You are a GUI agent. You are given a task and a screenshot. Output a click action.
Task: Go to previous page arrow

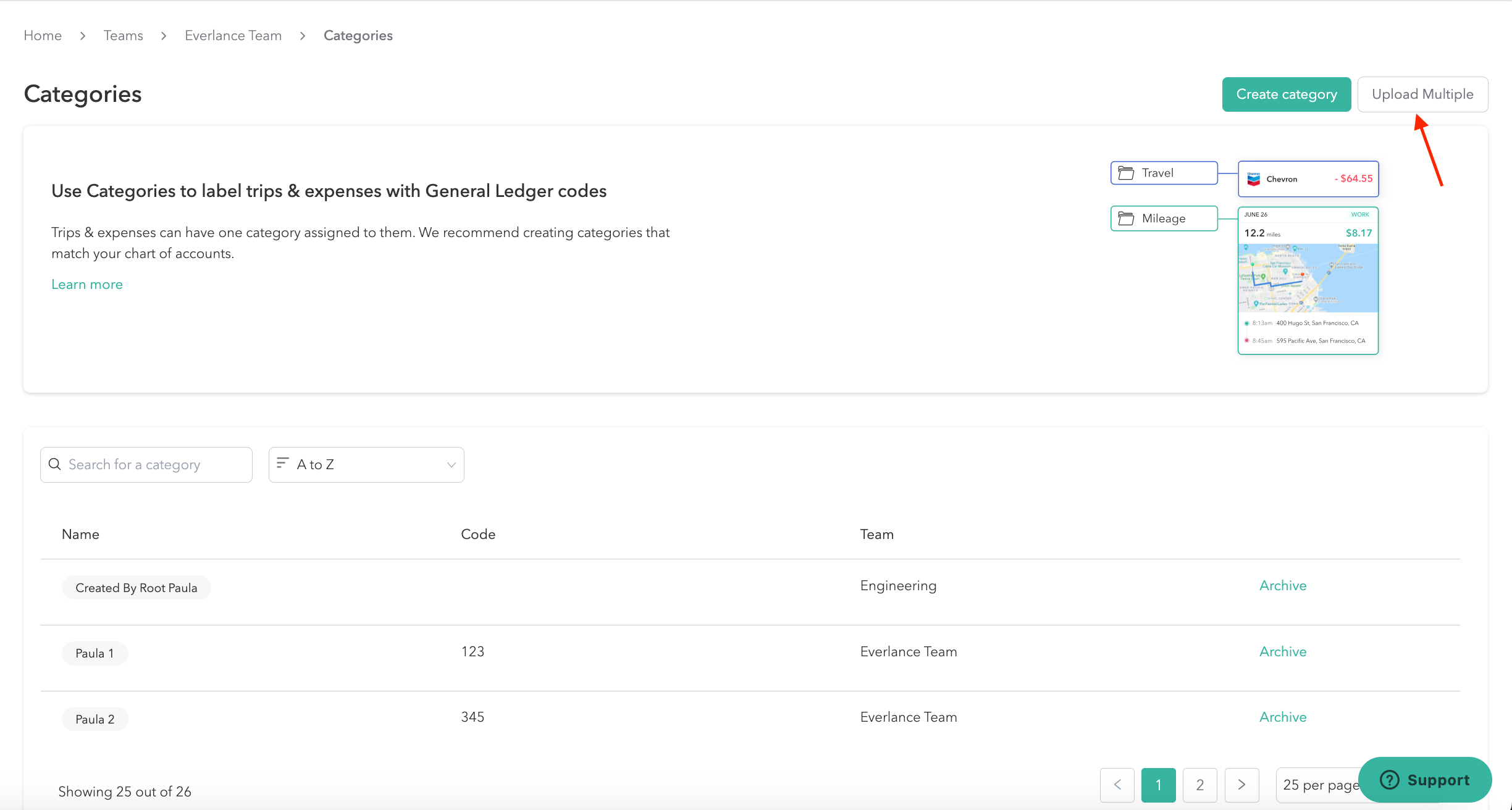point(1117,785)
